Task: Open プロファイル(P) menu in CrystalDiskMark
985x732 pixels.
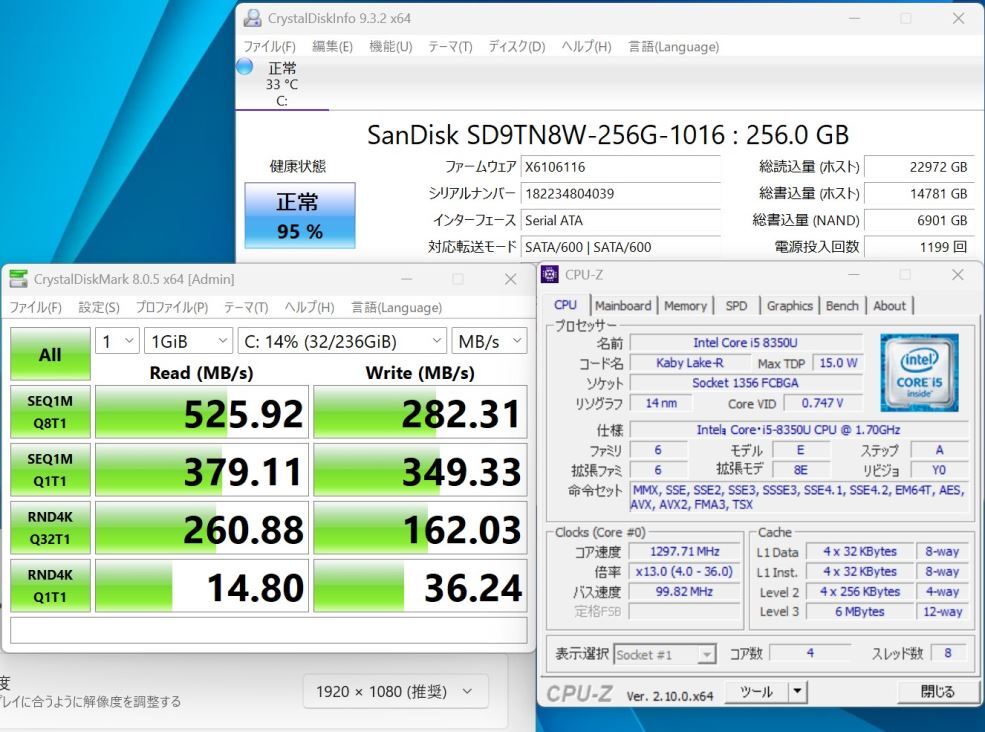Action: coord(171,307)
